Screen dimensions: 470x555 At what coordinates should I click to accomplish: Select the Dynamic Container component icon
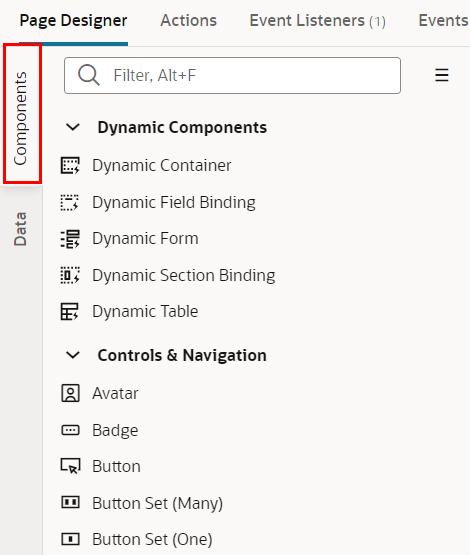pyautogui.click(x=70, y=165)
